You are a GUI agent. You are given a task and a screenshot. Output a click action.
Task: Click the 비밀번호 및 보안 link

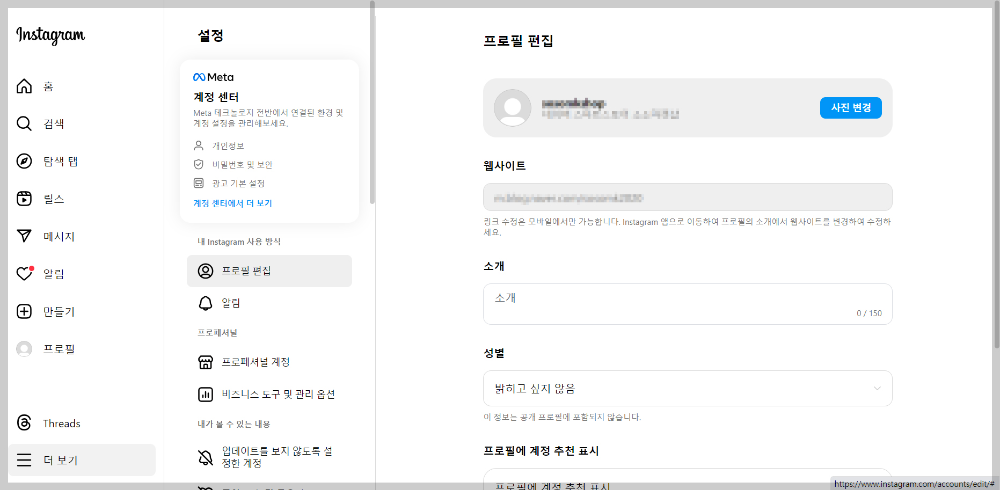click(x=242, y=165)
